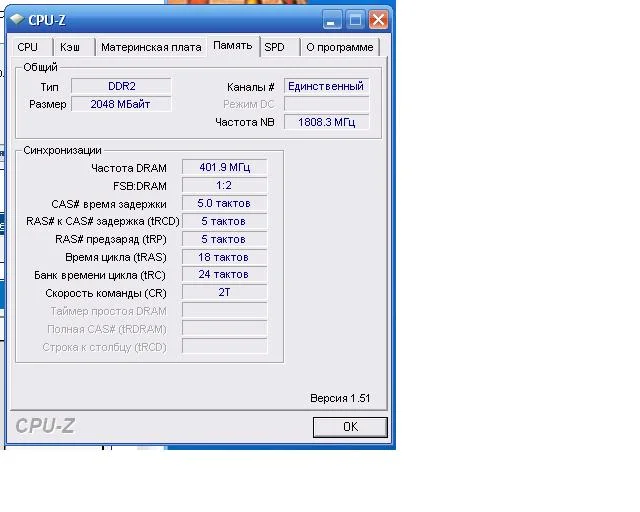Click the 2048 МБайт size value
This screenshot has height=512, width=640.
pos(121,104)
